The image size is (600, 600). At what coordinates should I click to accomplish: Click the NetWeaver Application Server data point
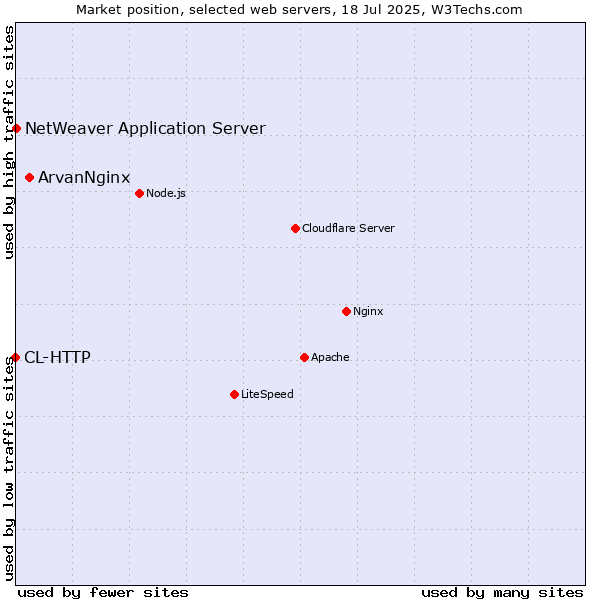pyautogui.click(x=16, y=129)
